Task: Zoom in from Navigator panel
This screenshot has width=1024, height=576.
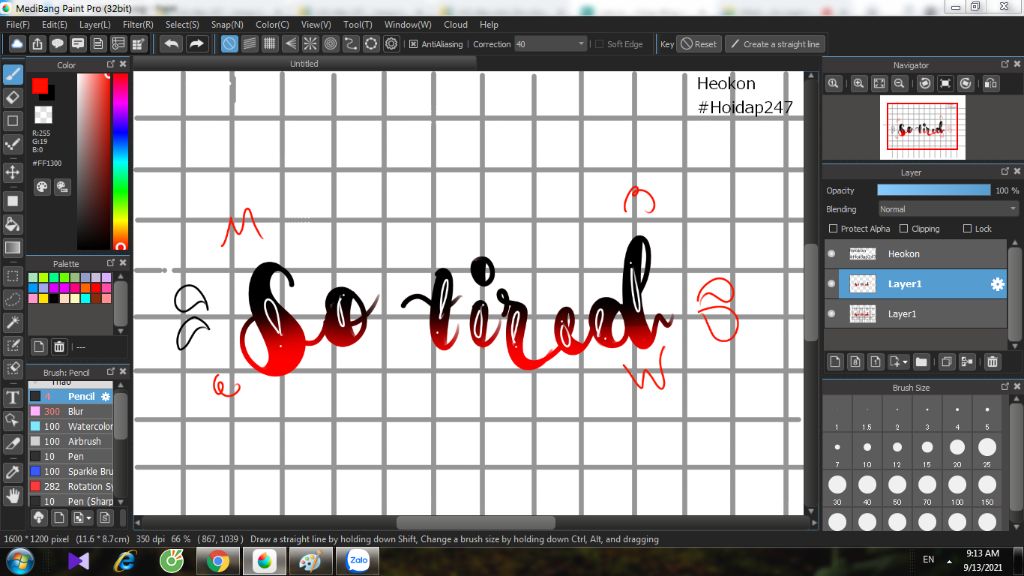Action: pos(859,84)
